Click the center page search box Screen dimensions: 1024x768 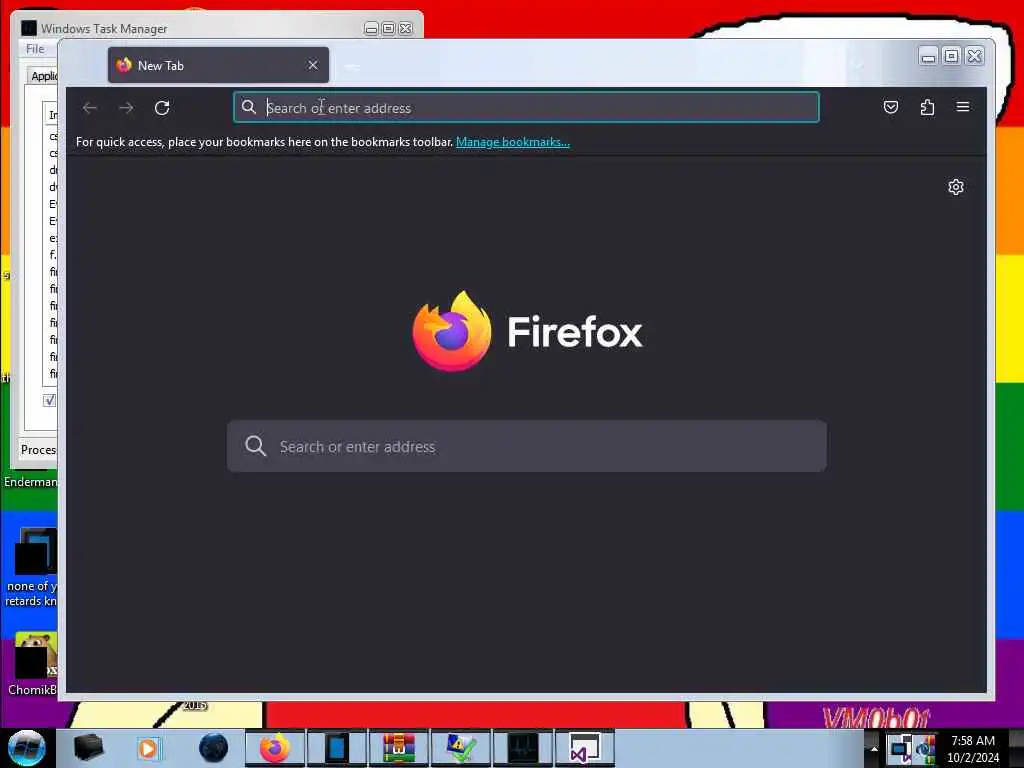(x=526, y=446)
